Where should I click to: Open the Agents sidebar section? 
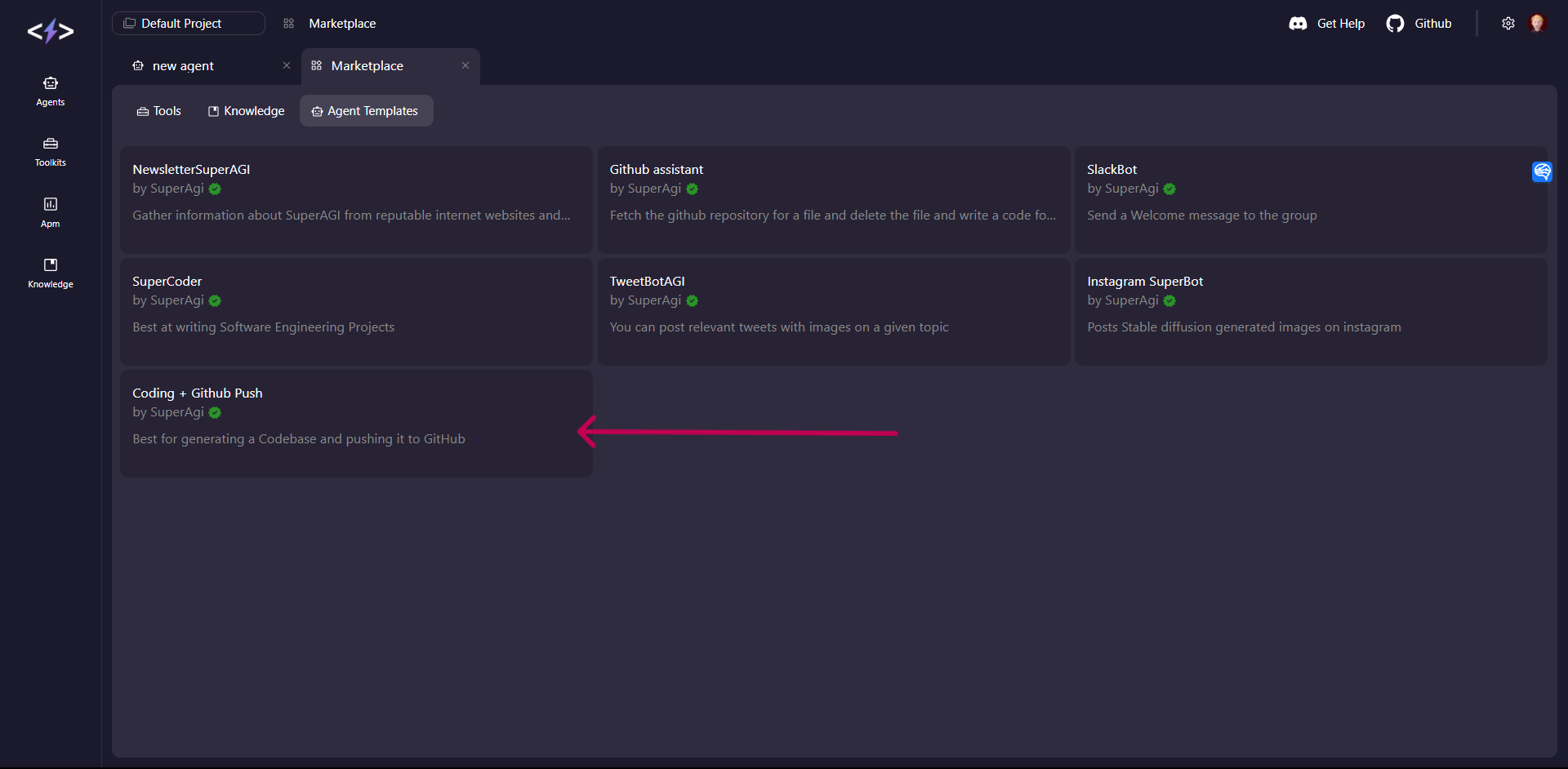(51, 91)
